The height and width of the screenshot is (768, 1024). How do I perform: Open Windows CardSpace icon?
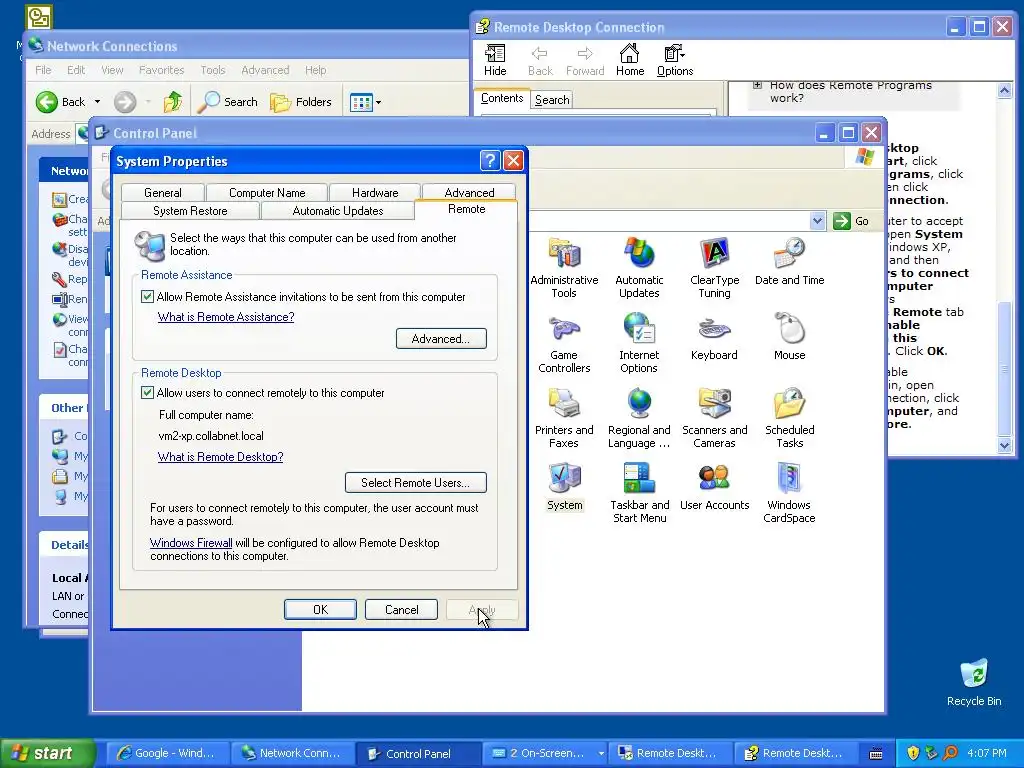pyautogui.click(x=790, y=493)
